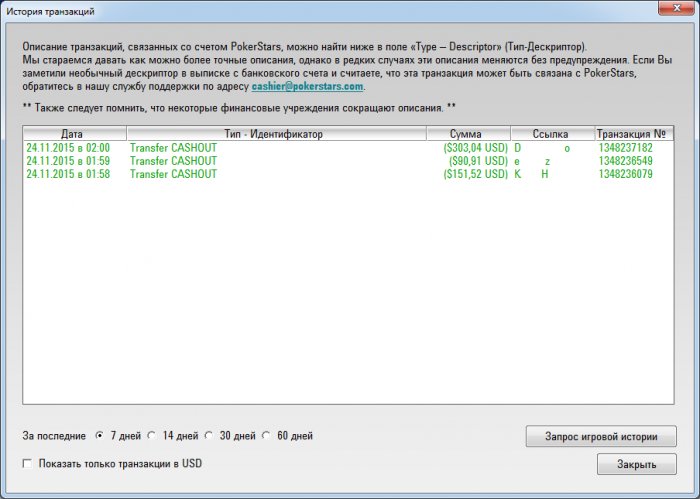This screenshot has width=700, height=499.
Task: Sort by Тип - Идентификатор column header
Action: point(276,134)
